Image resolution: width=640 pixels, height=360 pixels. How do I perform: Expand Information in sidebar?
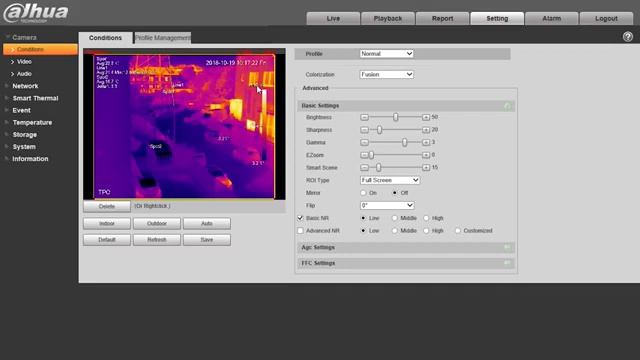pyautogui.click(x=30, y=159)
